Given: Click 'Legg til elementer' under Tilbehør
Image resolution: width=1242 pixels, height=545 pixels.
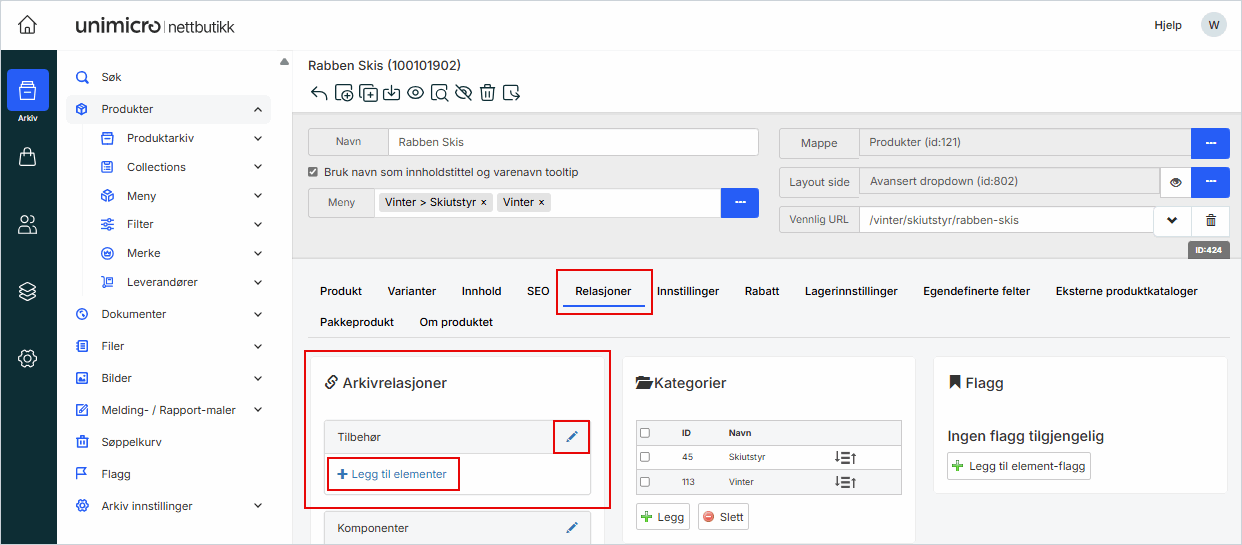Looking at the screenshot, I should [x=393, y=474].
